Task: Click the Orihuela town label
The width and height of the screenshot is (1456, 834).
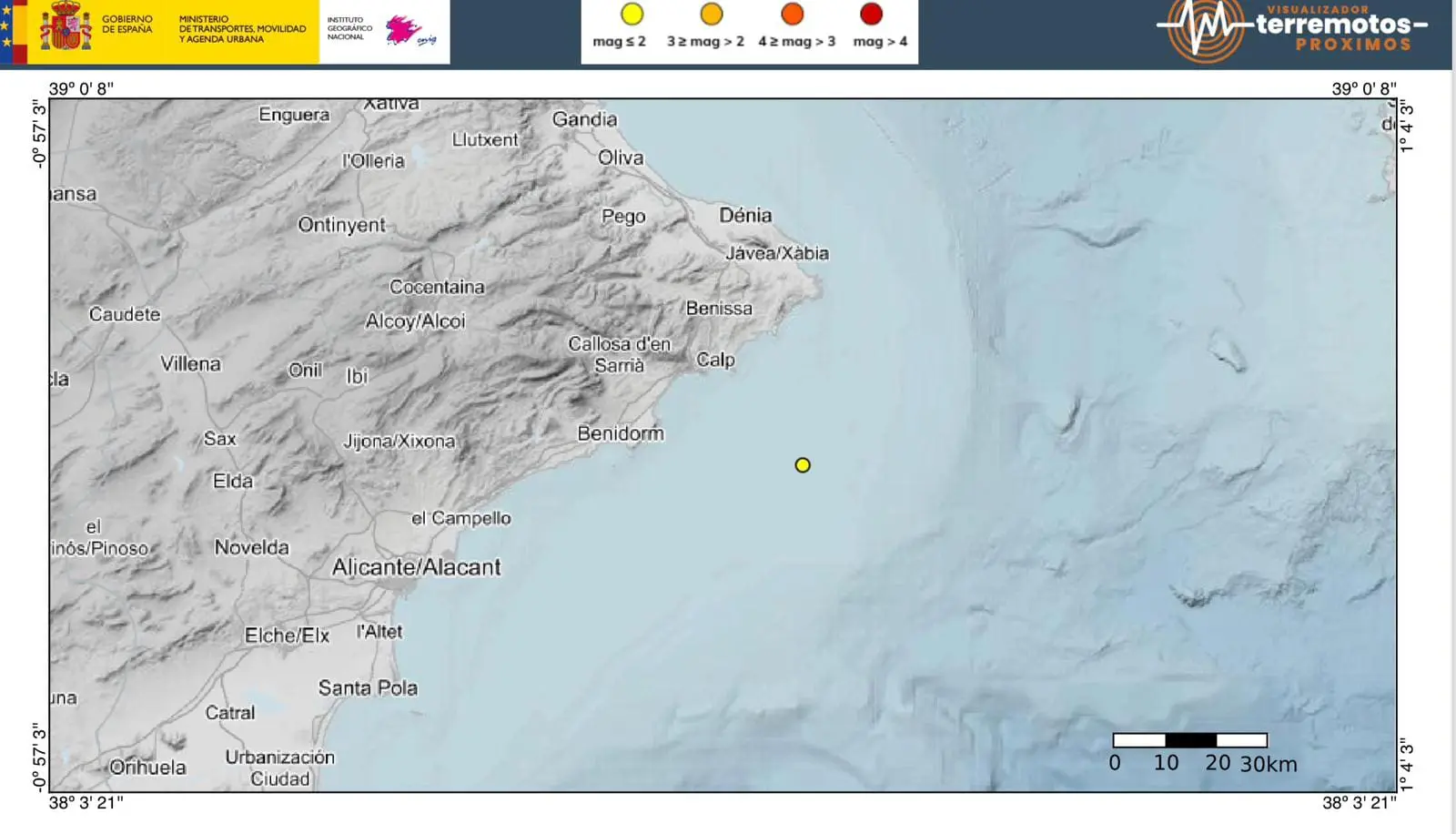Action: pyautogui.click(x=147, y=768)
